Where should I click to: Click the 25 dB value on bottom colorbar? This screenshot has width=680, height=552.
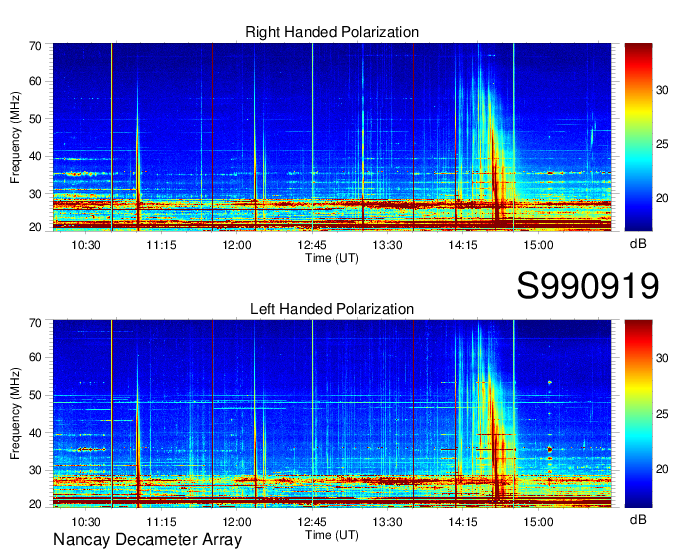[662, 414]
